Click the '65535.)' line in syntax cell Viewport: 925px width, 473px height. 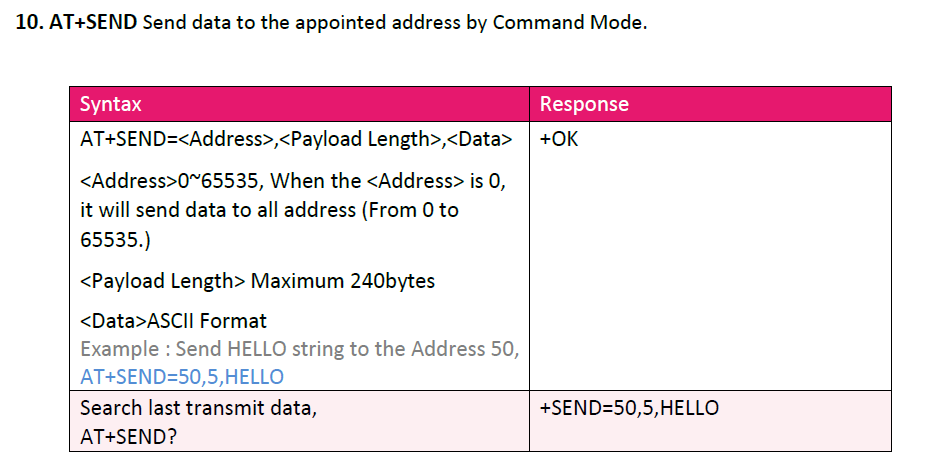click(115, 240)
